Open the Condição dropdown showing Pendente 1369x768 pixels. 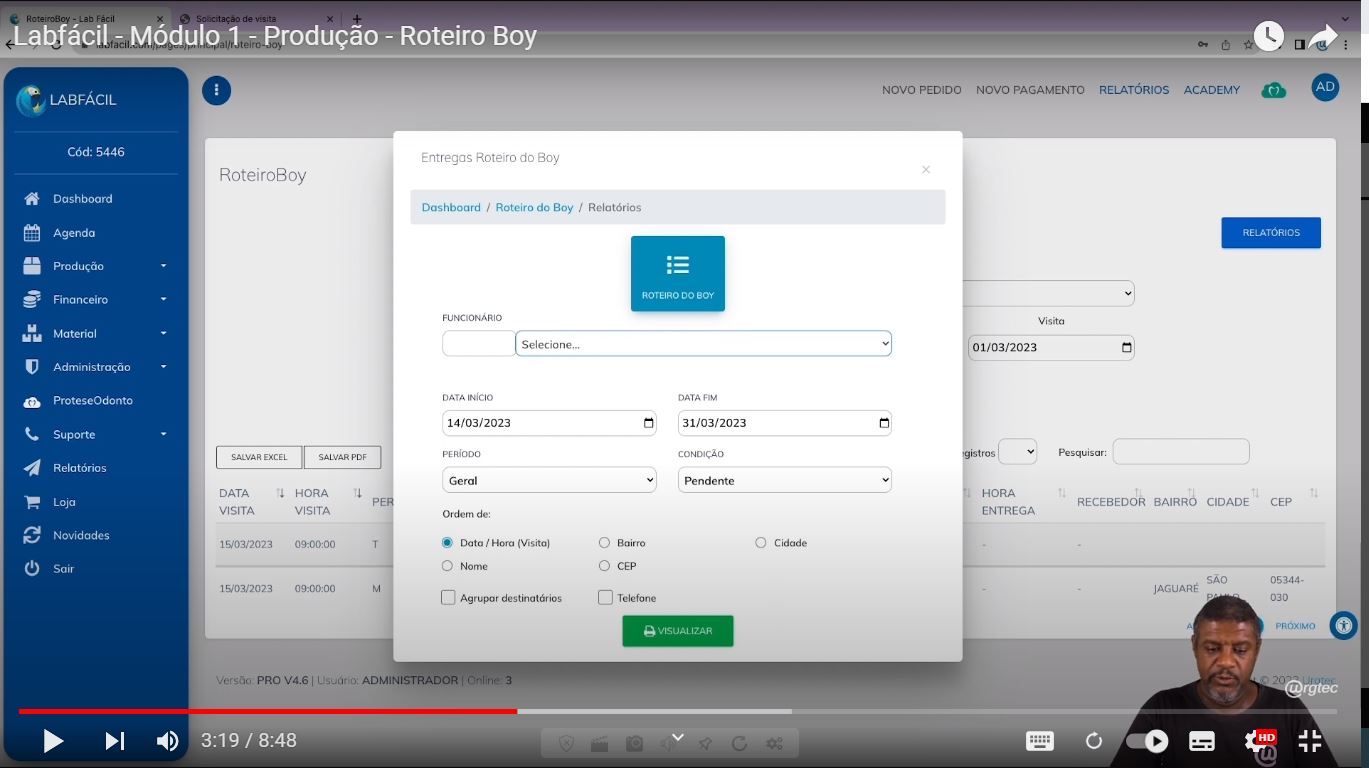(x=784, y=481)
